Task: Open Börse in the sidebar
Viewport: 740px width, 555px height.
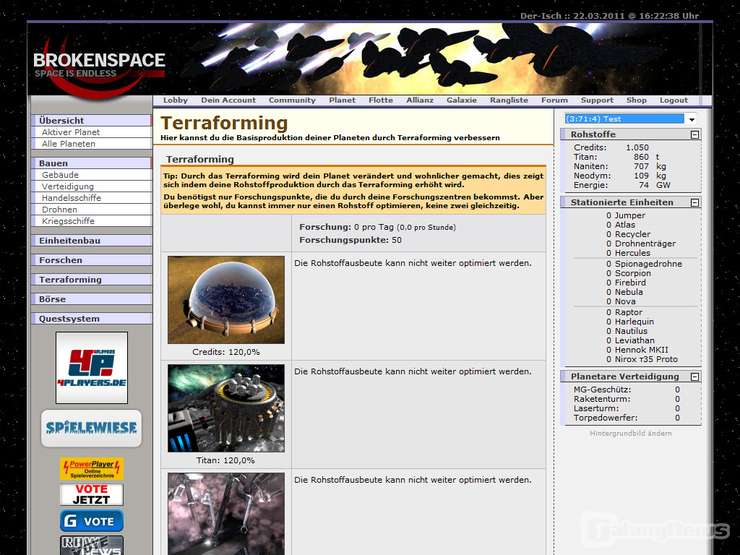Action: (x=92, y=299)
